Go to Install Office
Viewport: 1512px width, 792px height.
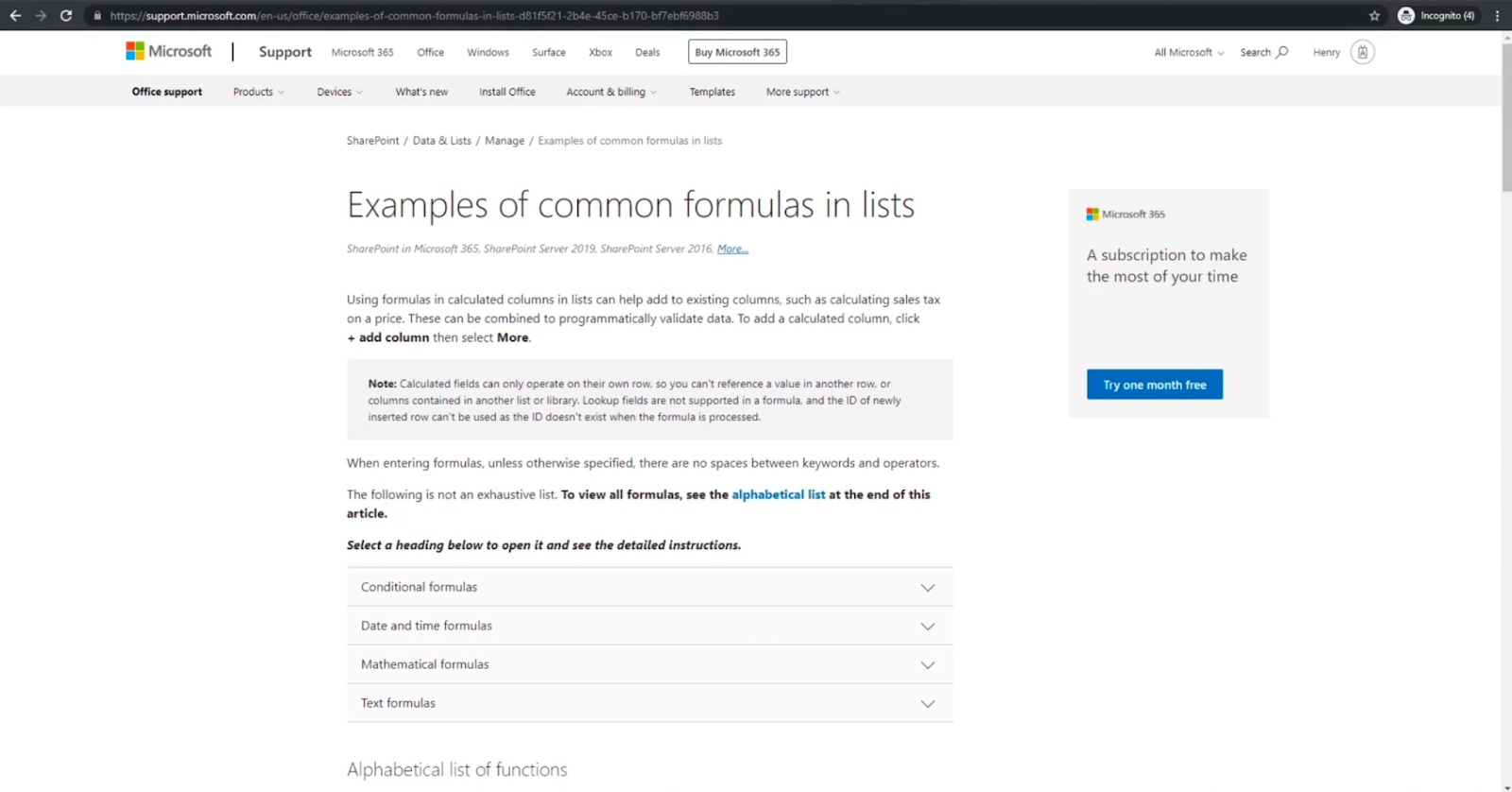[x=507, y=92]
